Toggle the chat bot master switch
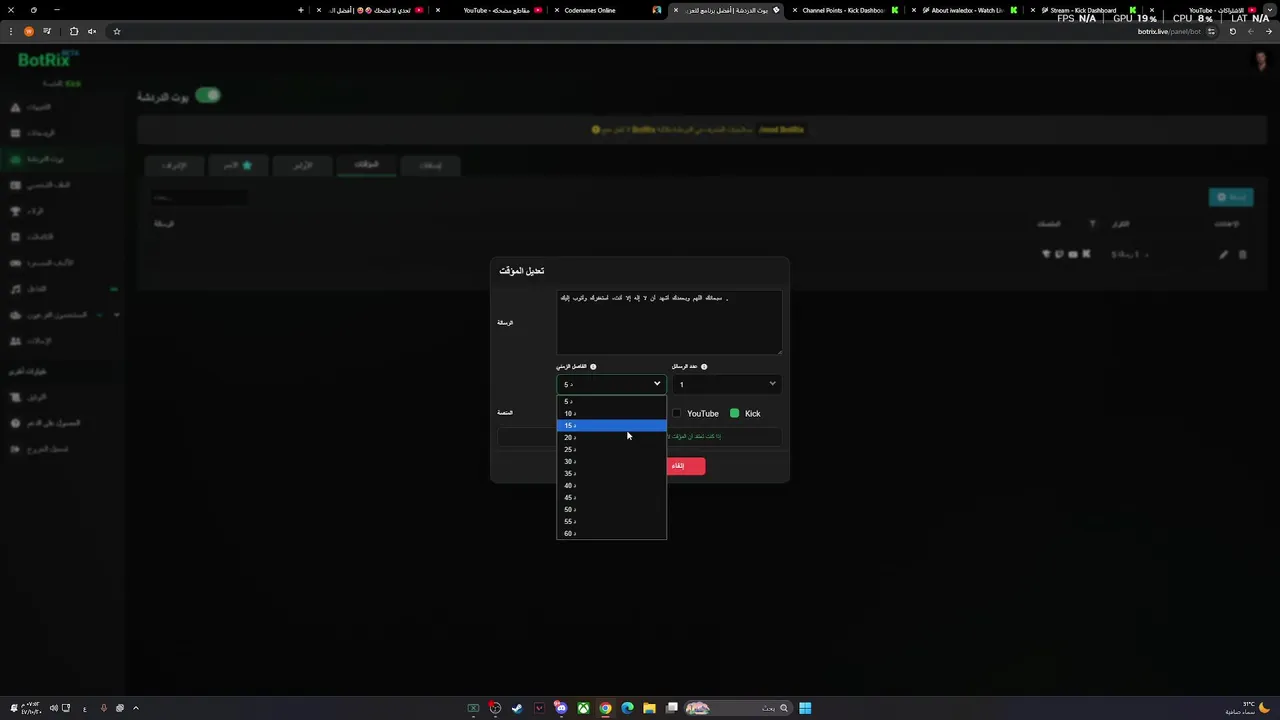1280x720 pixels. 208,95
